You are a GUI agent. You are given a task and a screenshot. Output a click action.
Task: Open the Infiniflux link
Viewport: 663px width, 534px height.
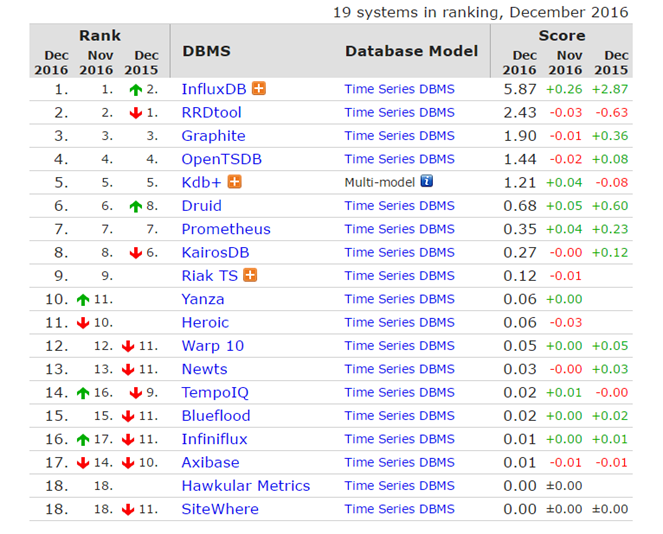(x=214, y=439)
